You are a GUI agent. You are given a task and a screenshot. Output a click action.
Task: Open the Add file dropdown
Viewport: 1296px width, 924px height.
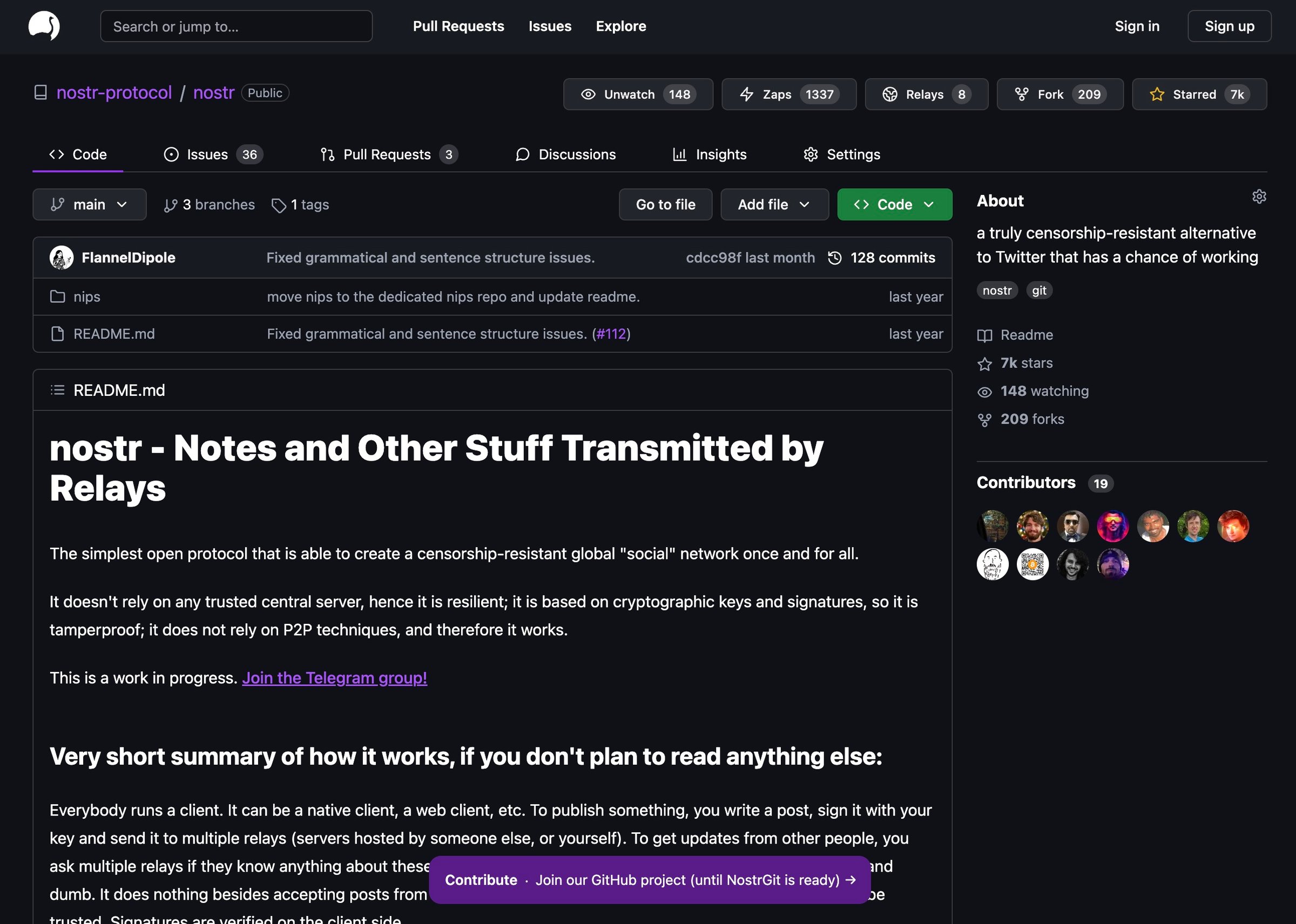point(774,205)
